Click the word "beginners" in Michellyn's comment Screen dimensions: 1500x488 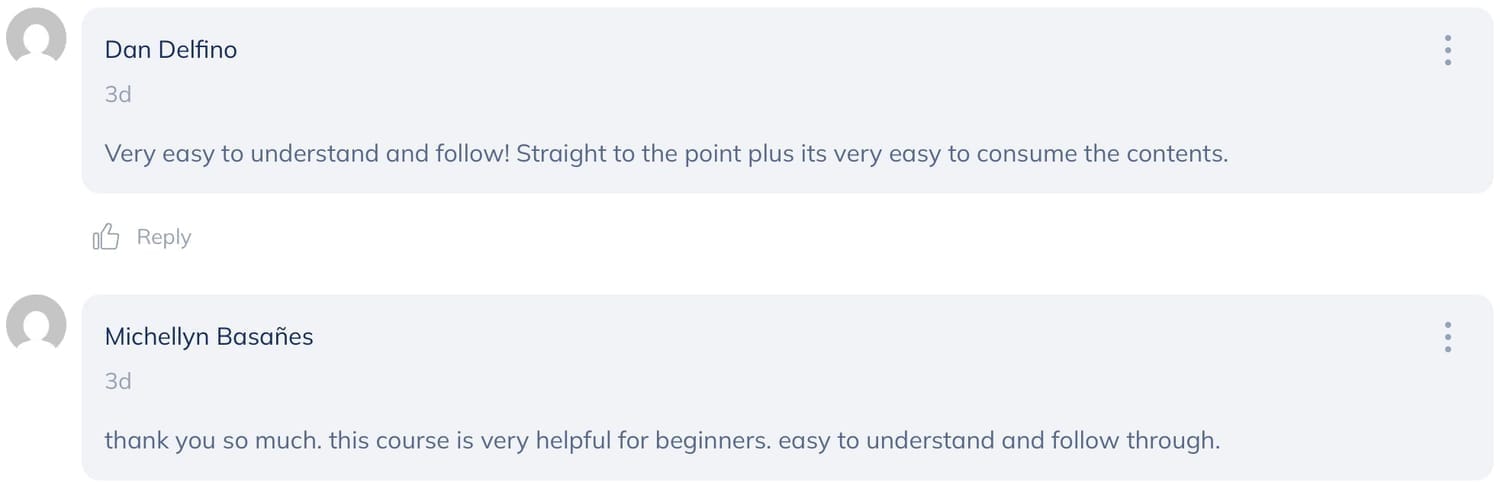coord(718,441)
